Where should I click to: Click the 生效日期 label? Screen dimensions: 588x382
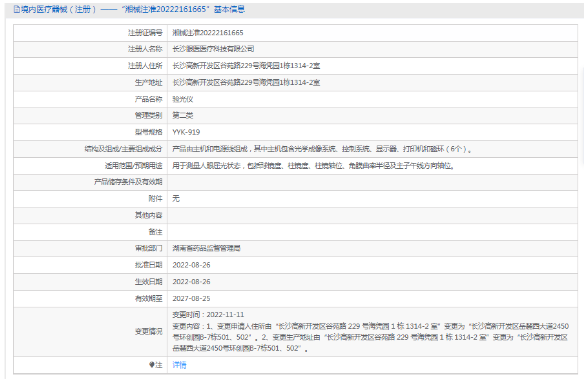point(148,282)
